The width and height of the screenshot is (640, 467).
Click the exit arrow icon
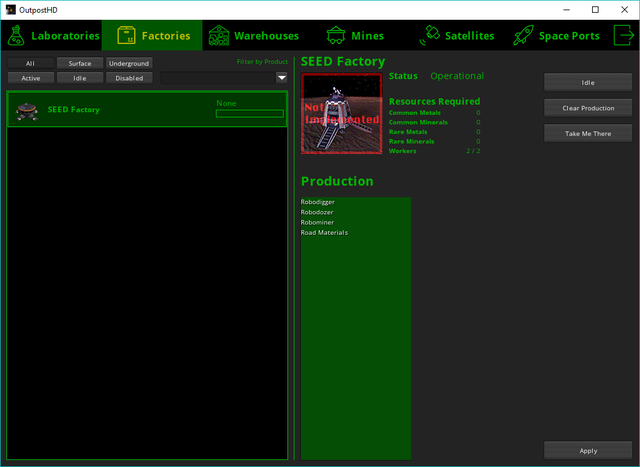624,36
